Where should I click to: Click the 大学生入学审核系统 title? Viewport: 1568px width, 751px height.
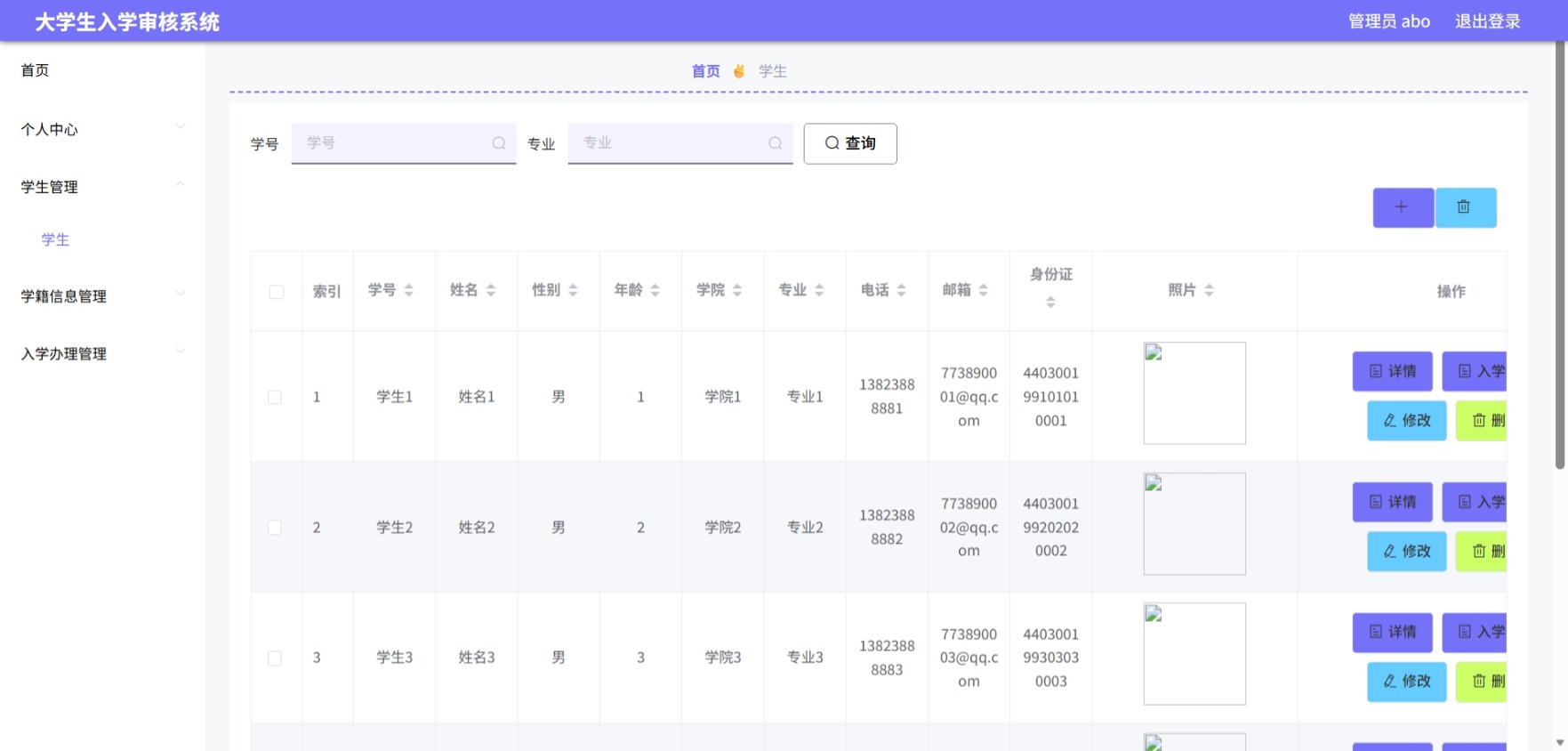(x=127, y=22)
